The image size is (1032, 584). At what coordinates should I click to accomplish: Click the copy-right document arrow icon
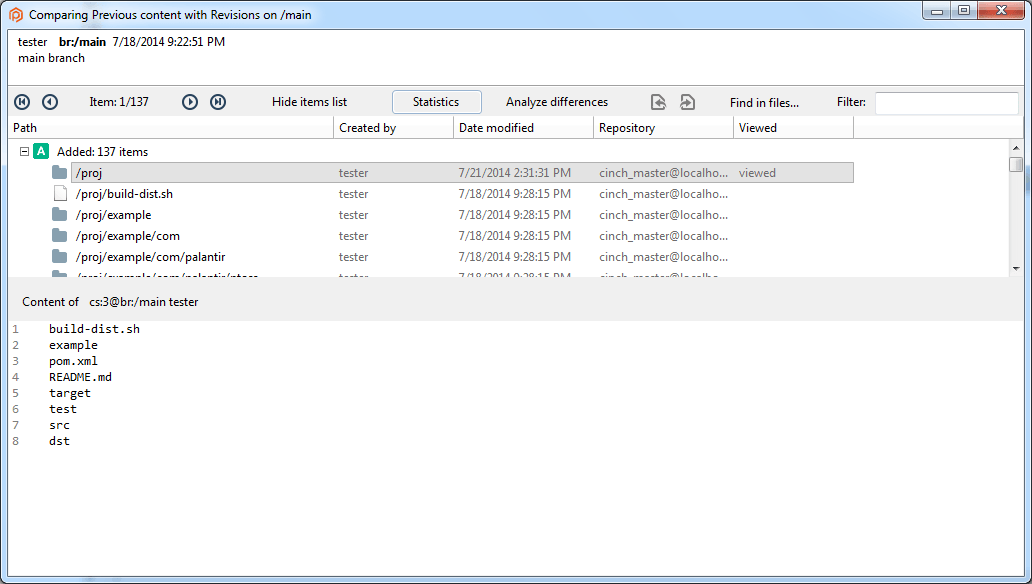click(687, 102)
